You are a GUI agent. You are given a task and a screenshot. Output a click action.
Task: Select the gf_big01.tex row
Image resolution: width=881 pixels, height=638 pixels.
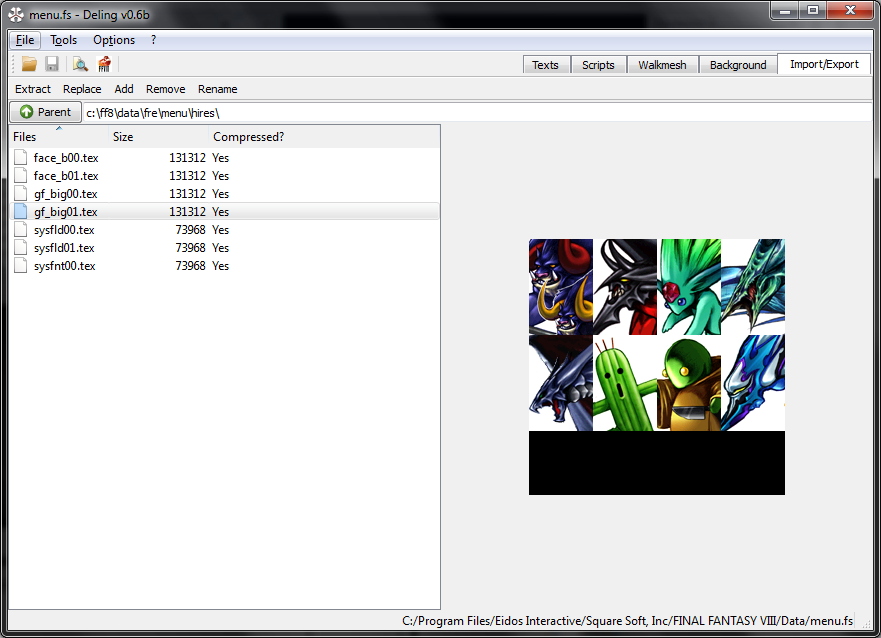[x=224, y=211]
